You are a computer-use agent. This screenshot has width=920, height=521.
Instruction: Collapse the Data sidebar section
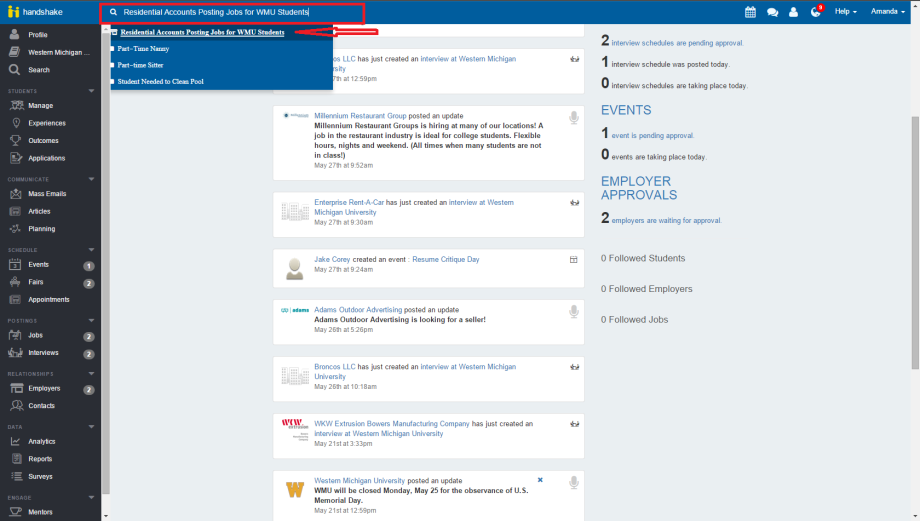click(92, 427)
